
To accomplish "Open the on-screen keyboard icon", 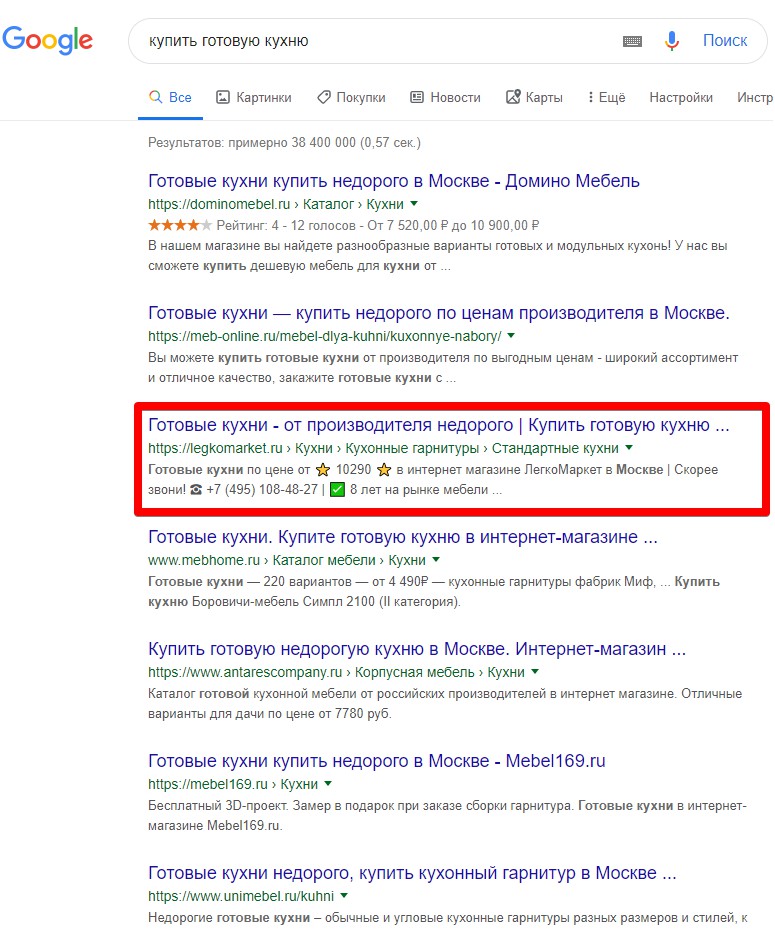I will click(x=632, y=41).
